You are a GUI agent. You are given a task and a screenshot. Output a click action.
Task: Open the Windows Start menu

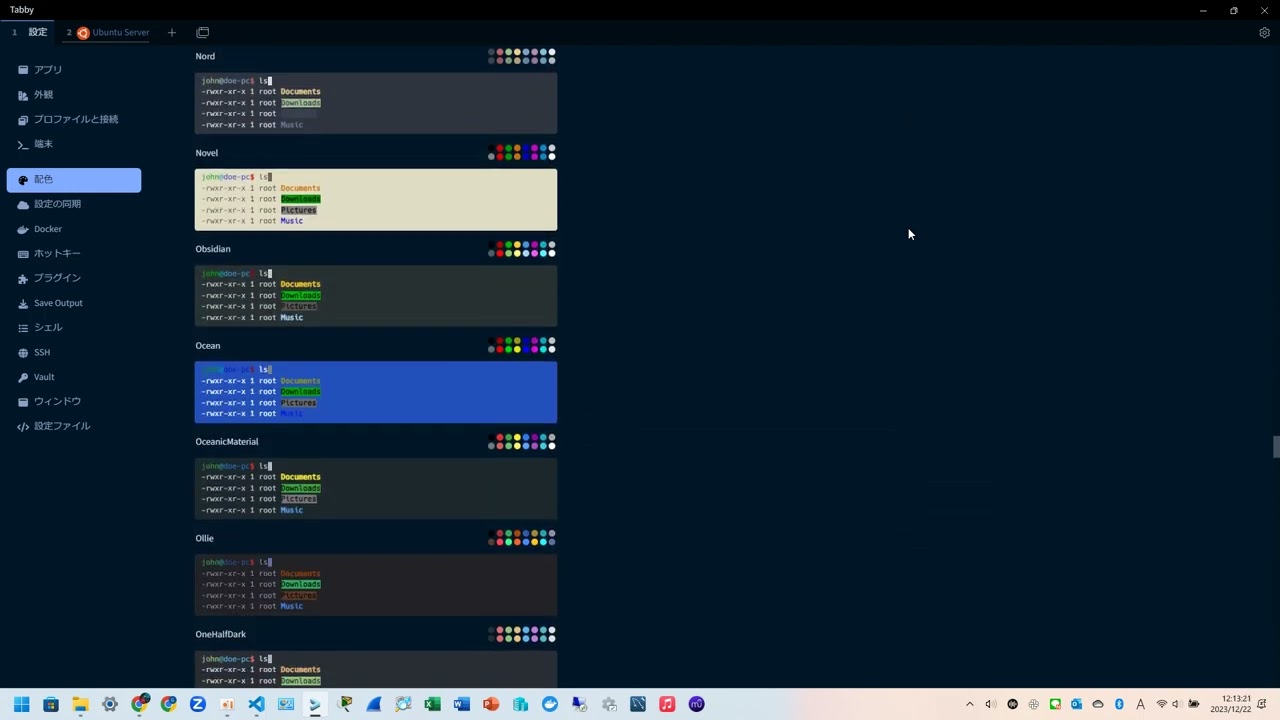(x=22, y=704)
